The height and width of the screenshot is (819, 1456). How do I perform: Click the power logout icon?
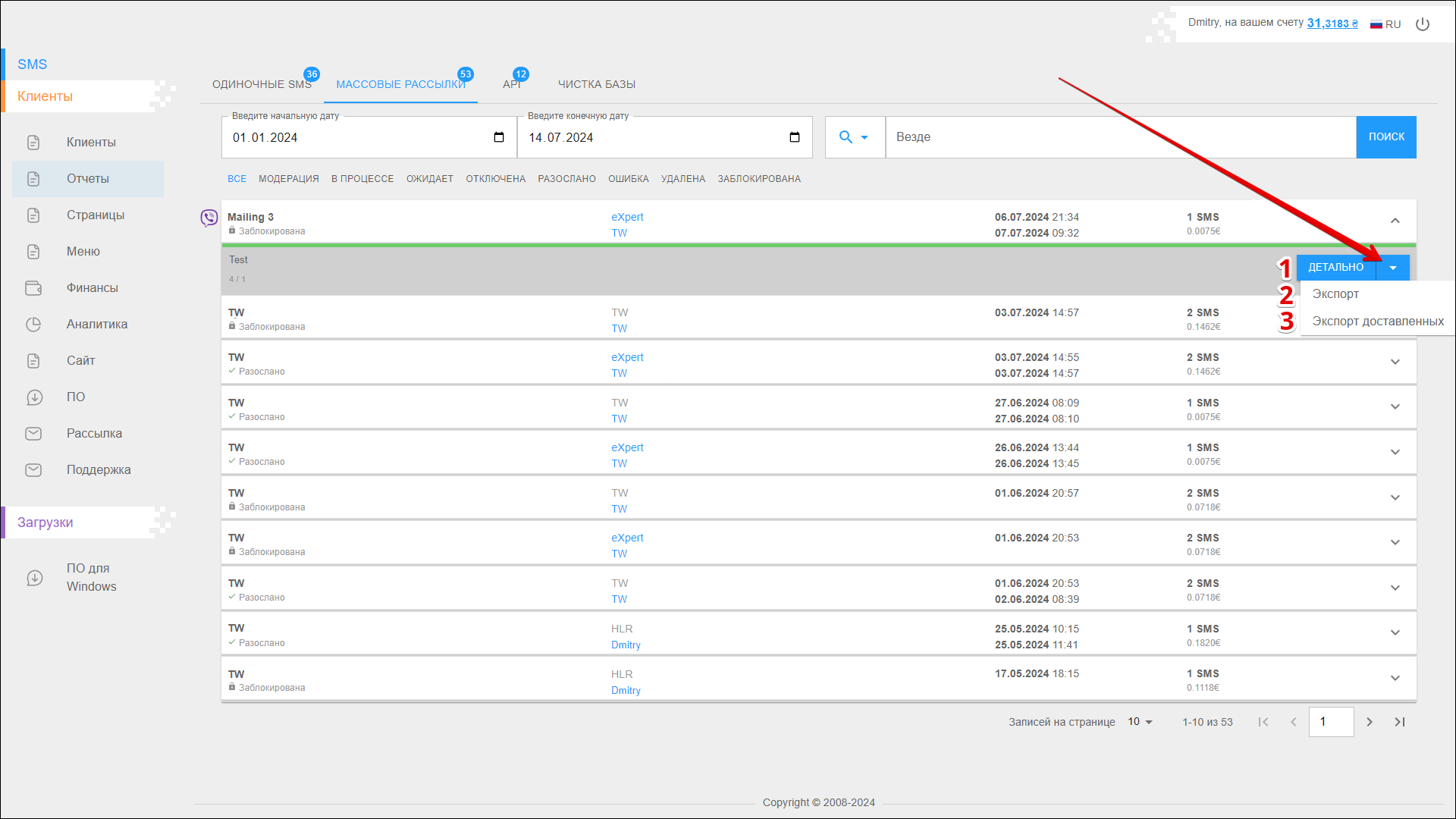click(1423, 24)
